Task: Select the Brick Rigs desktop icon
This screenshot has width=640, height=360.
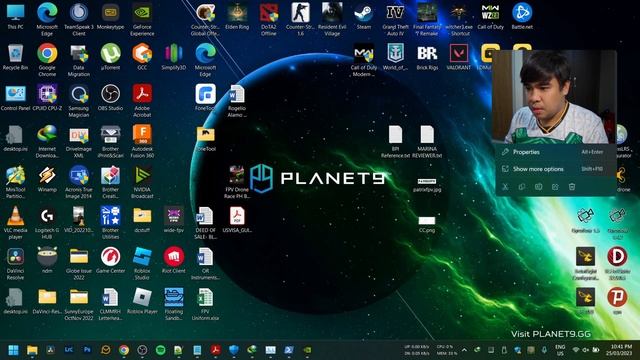Action: (427, 57)
